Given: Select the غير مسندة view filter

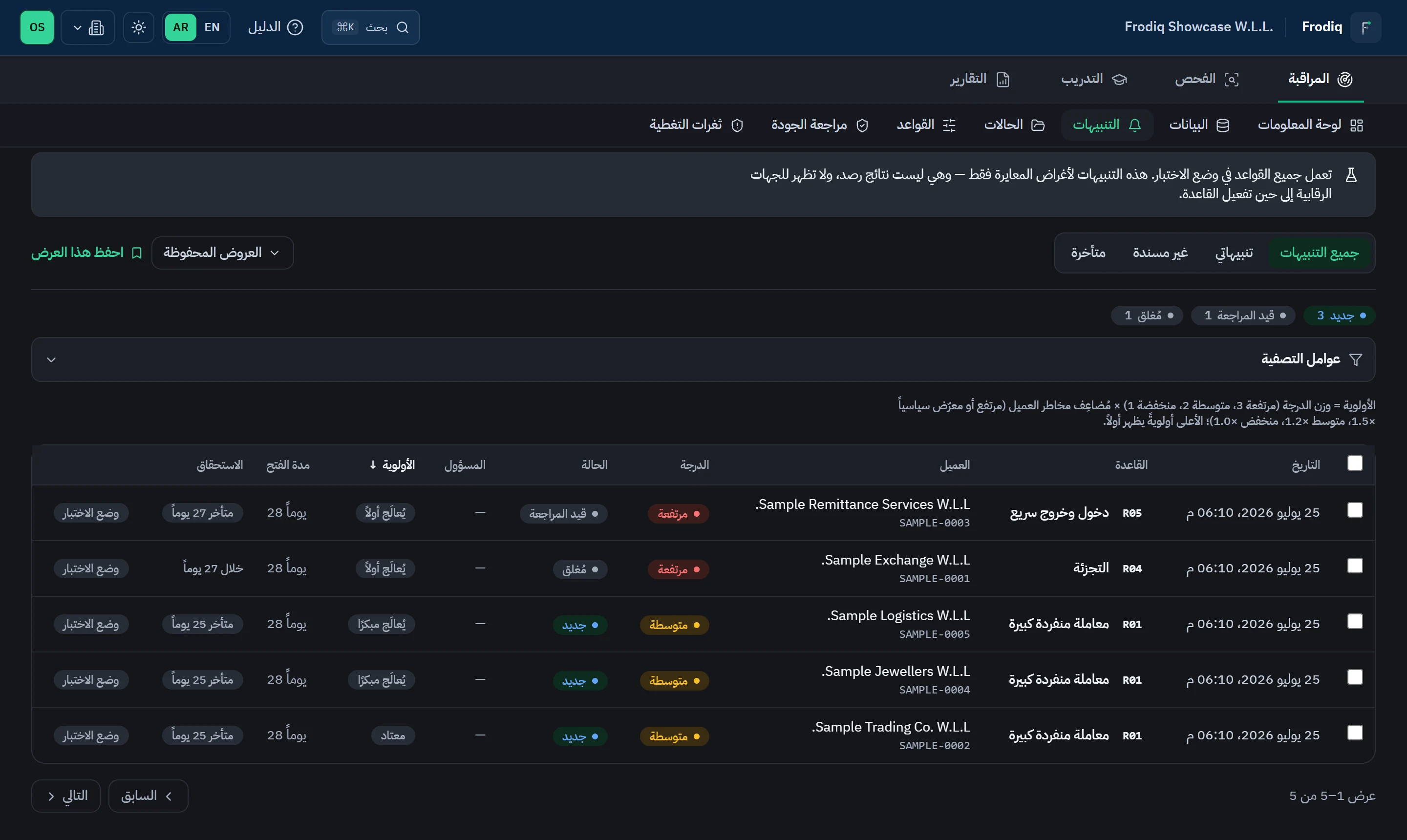Looking at the screenshot, I should pos(1160,252).
